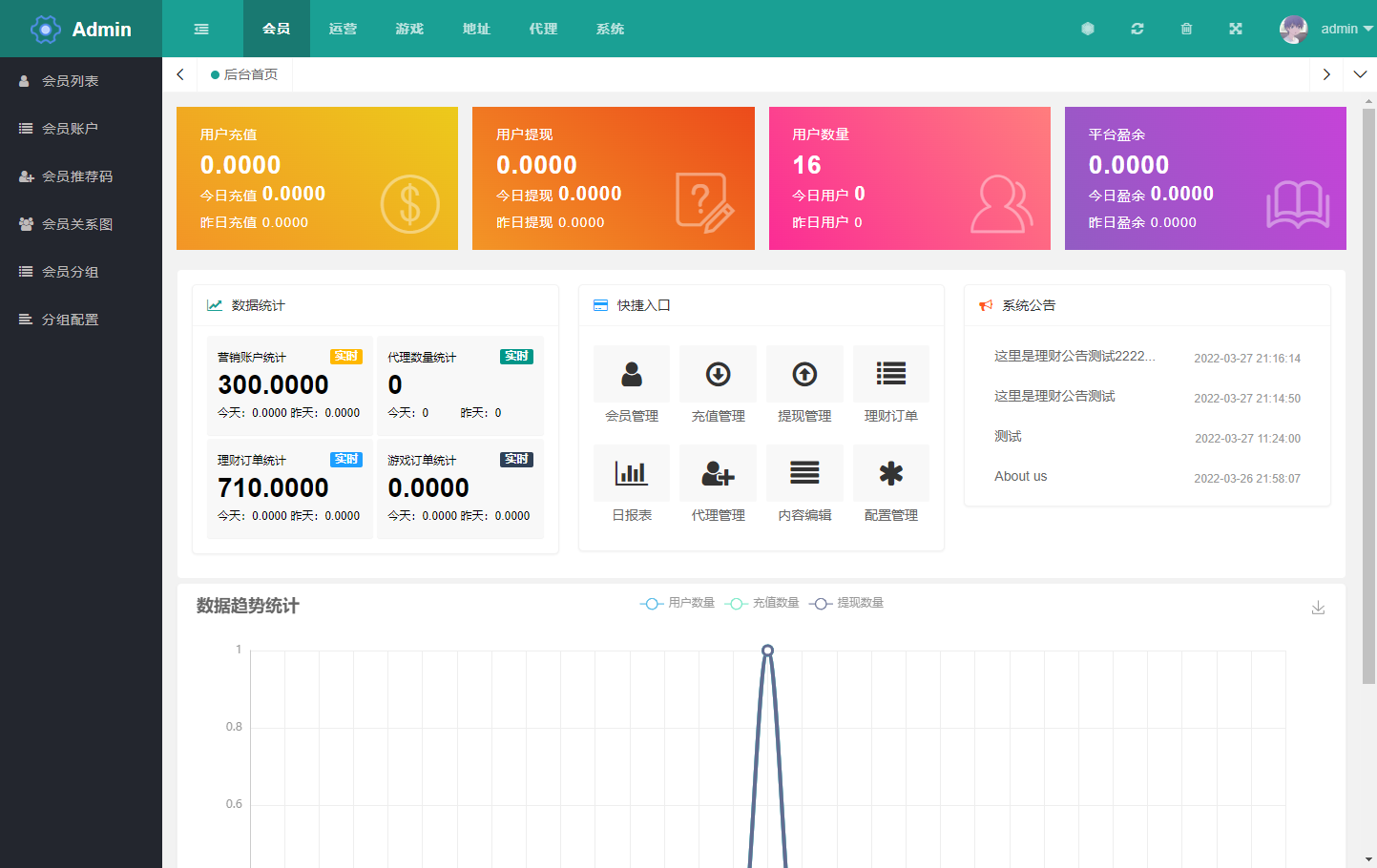The width and height of the screenshot is (1377, 868).
Task: Open 会员推荐码 in the sidebar
Action: click(x=81, y=176)
